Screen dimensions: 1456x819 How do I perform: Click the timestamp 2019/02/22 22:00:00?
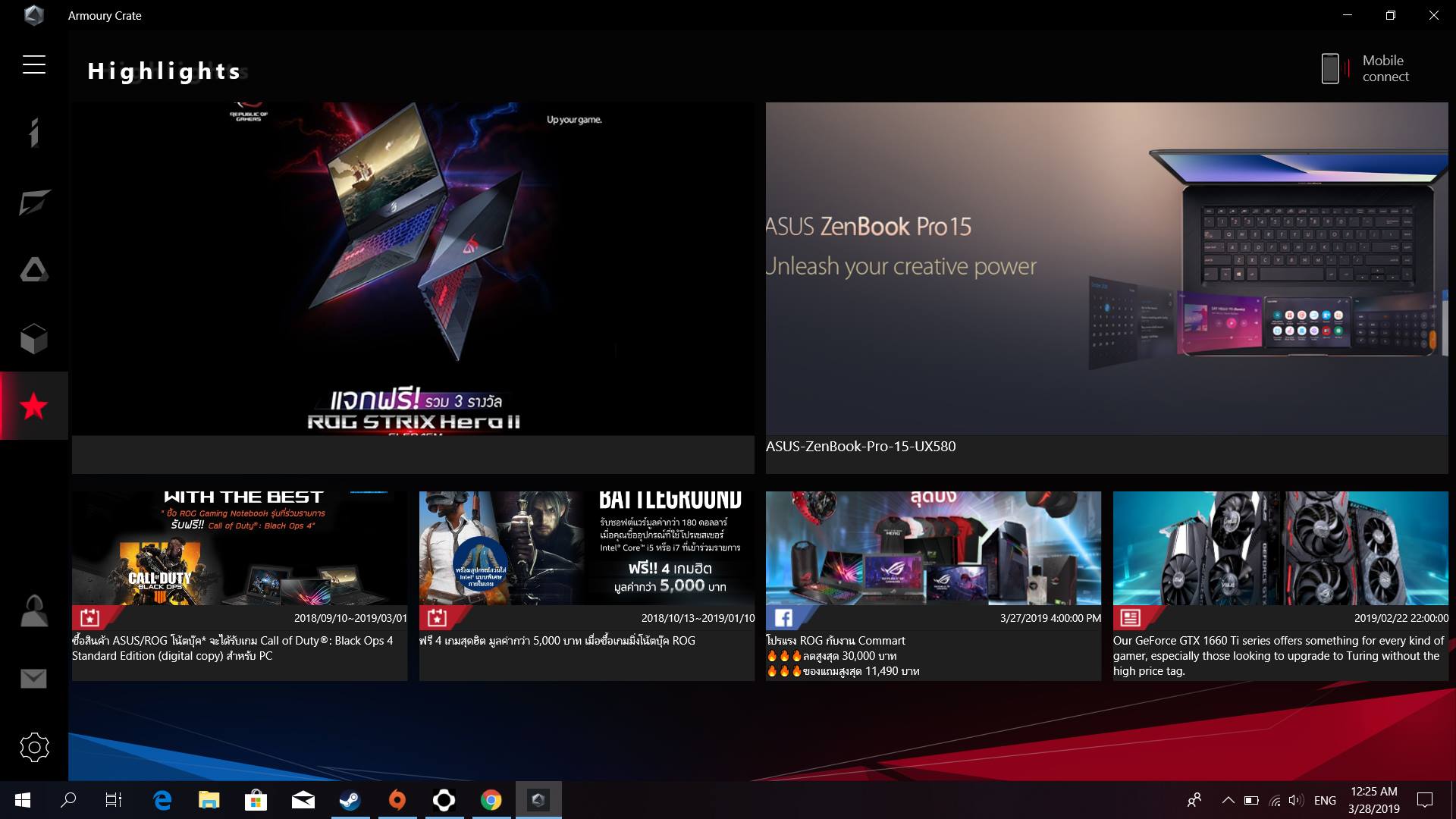(x=1401, y=618)
